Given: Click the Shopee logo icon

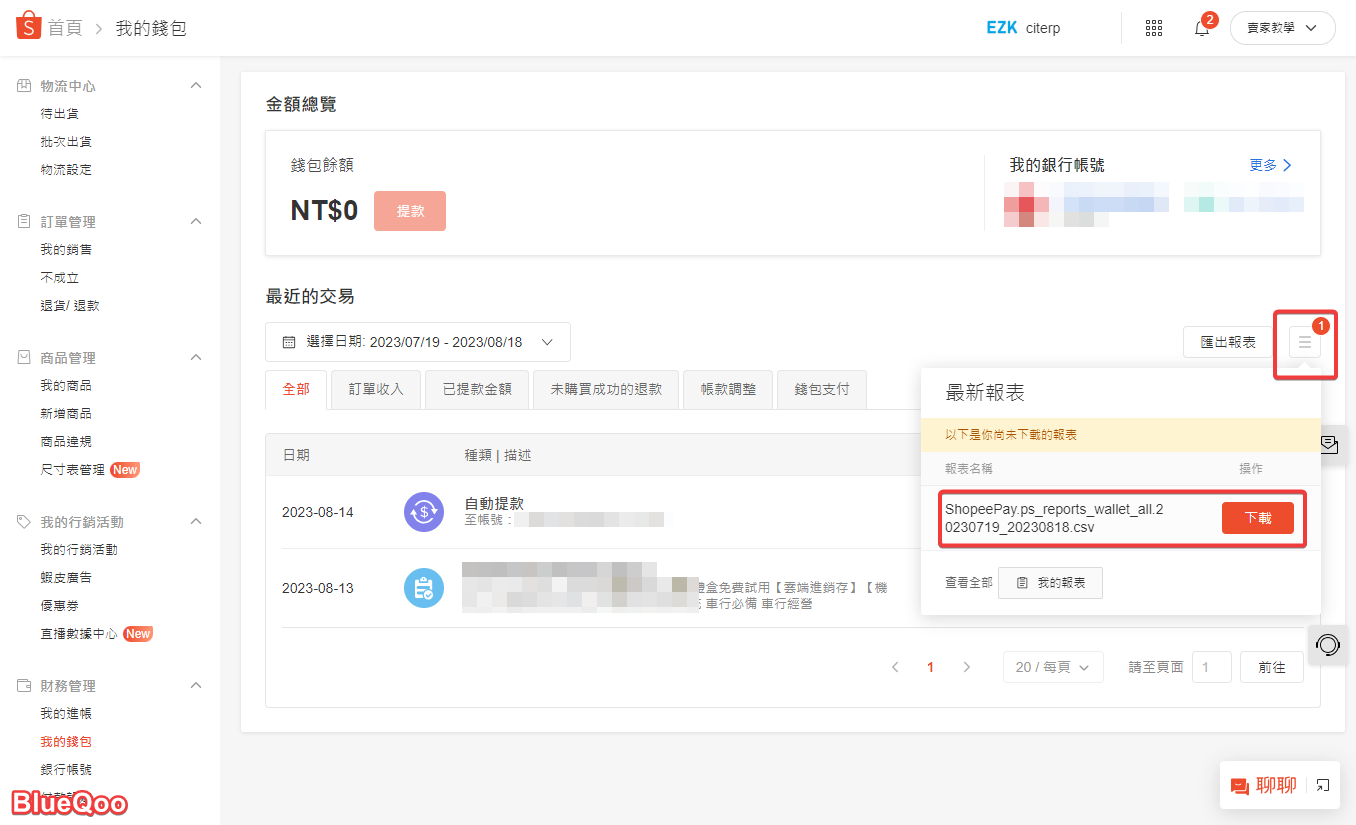Looking at the screenshot, I should point(28,26).
